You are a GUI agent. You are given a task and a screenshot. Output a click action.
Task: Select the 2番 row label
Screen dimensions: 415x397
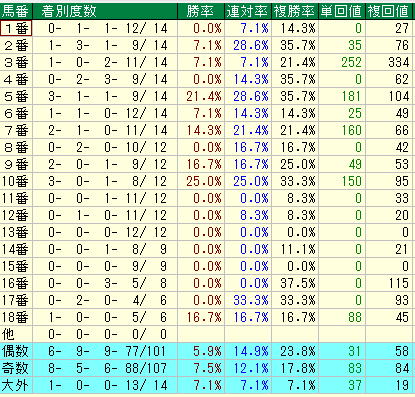(16, 45)
